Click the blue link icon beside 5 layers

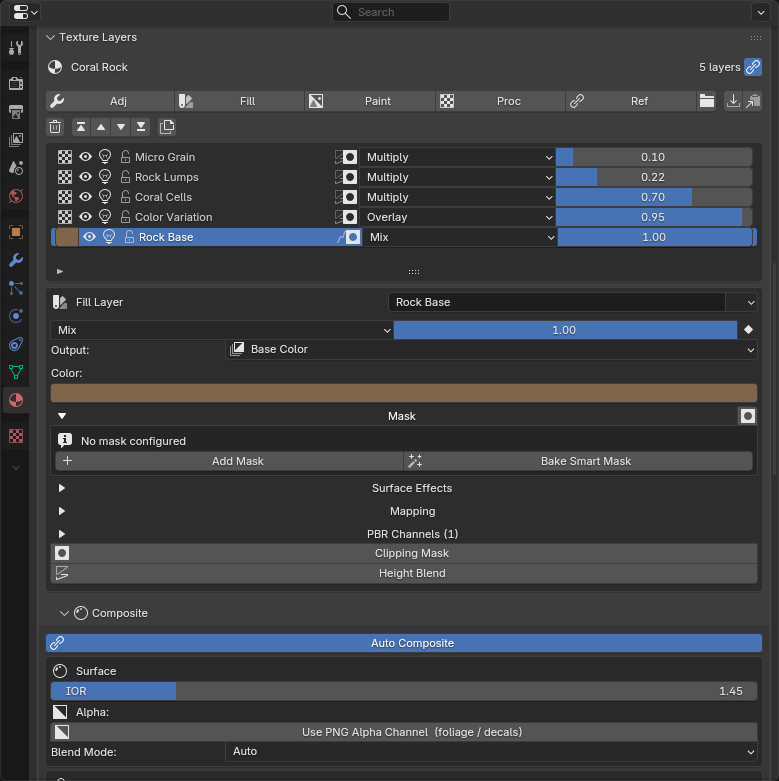coord(753,67)
